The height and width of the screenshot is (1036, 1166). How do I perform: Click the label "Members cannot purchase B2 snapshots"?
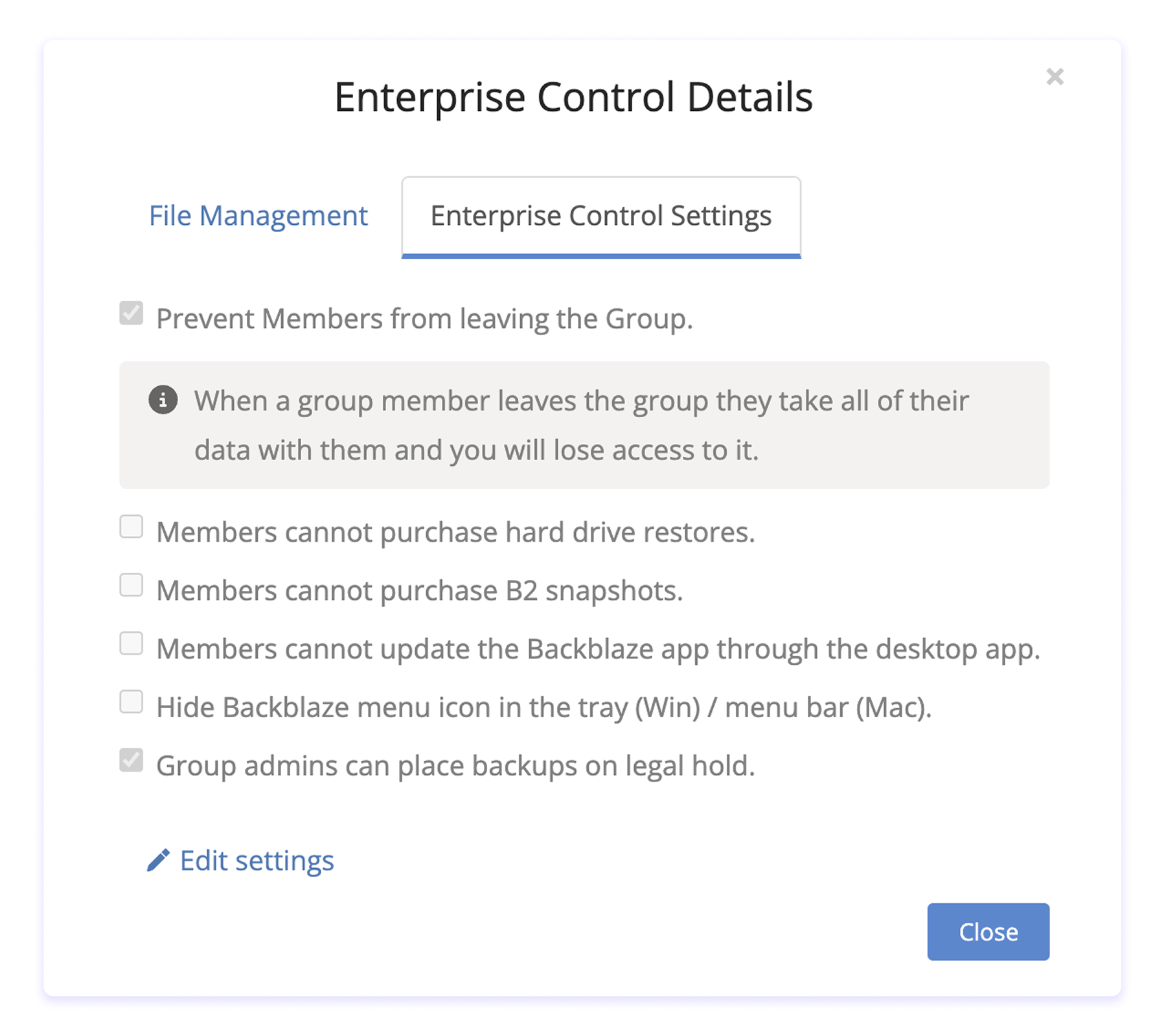click(x=421, y=590)
